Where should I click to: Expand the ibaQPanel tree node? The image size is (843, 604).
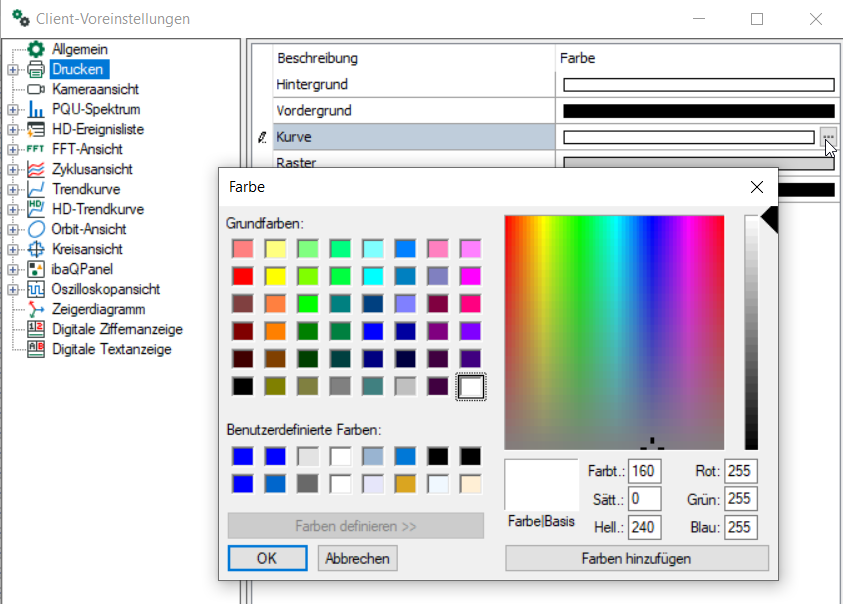12,269
